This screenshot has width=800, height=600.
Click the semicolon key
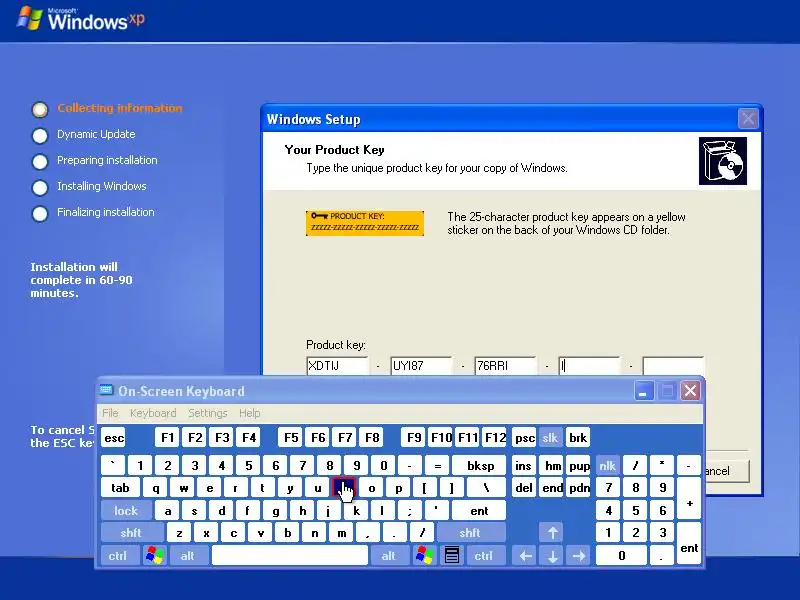[410, 510]
